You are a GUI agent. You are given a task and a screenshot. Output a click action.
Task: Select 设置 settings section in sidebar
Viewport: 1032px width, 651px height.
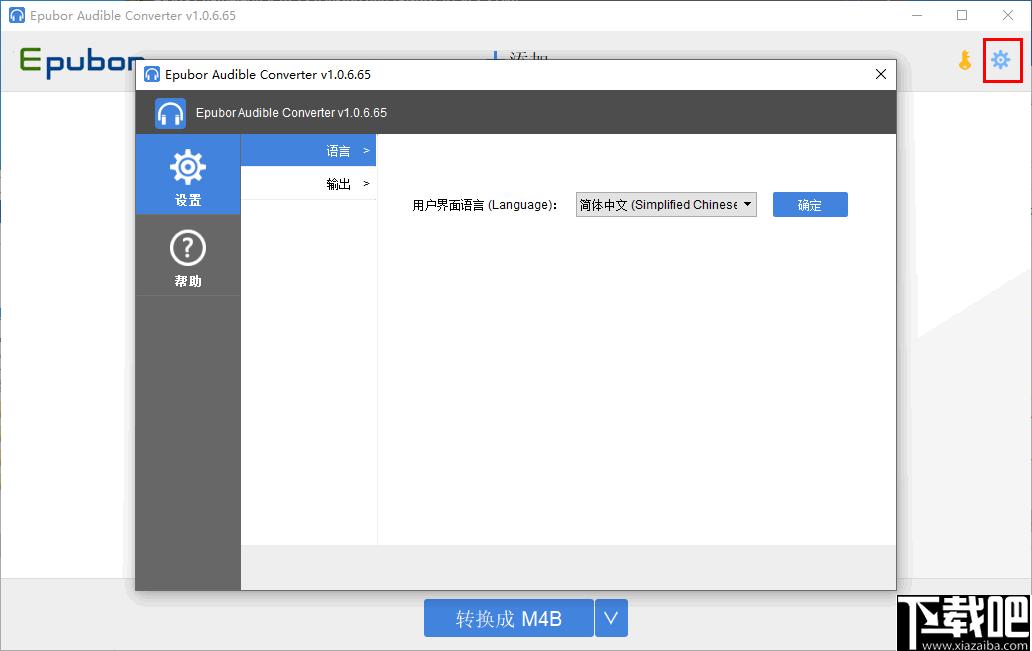[188, 174]
